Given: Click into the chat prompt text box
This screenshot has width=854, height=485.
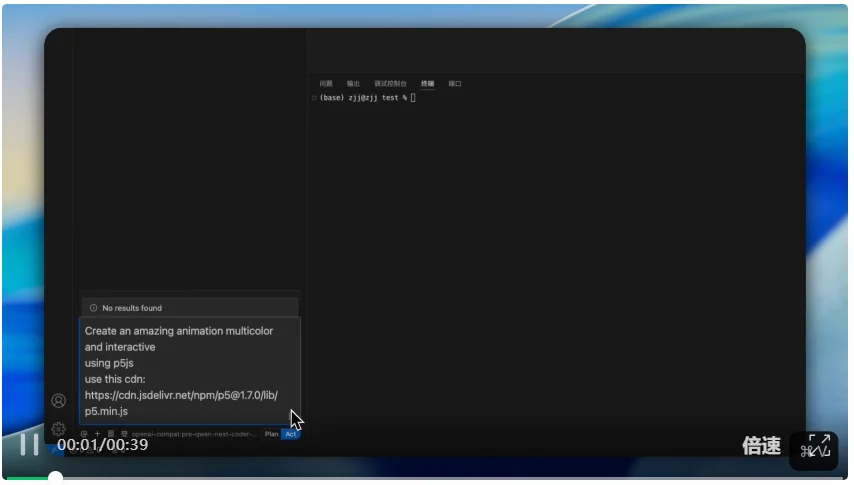Looking at the screenshot, I should (x=188, y=370).
